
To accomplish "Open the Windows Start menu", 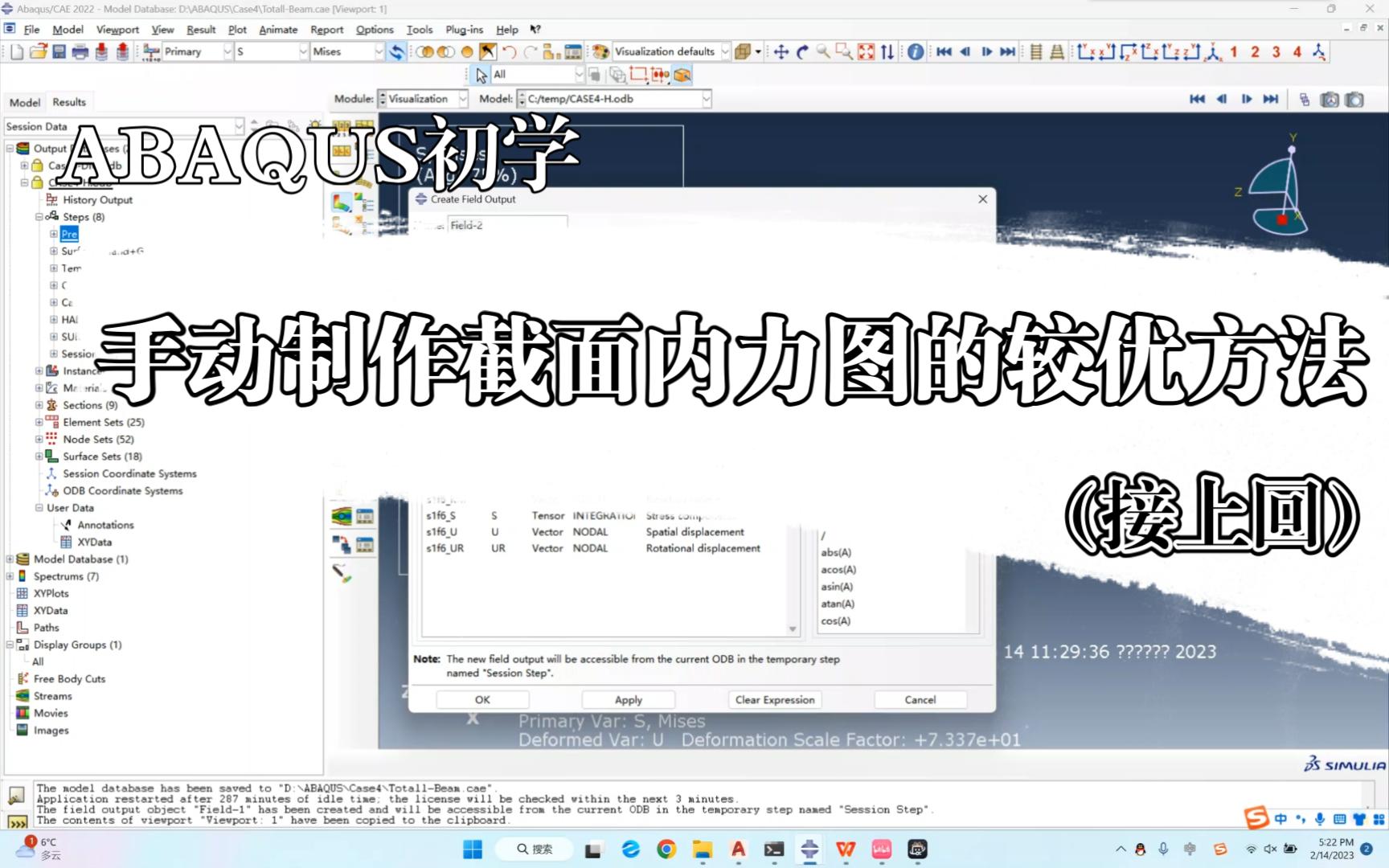I will (x=473, y=849).
